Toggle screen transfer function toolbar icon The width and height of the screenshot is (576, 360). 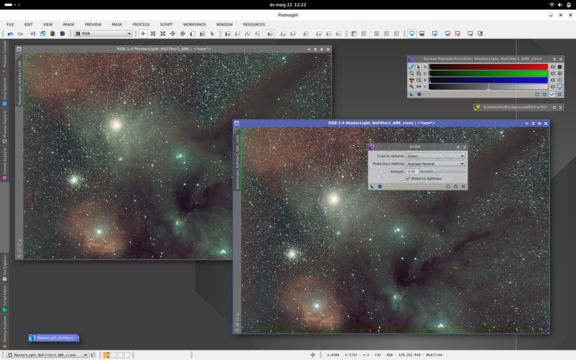[x=412, y=34]
